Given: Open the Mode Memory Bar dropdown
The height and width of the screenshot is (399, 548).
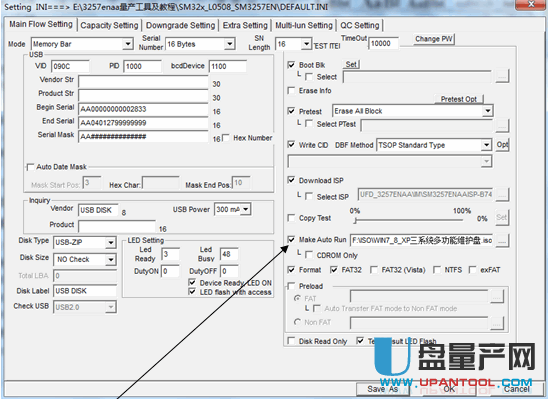Looking at the screenshot, I should [x=128, y=44].
